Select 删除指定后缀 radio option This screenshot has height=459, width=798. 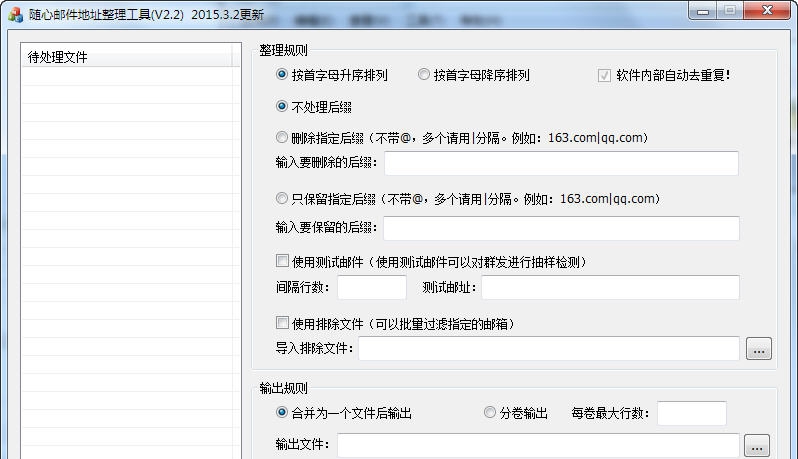(281, 137)
